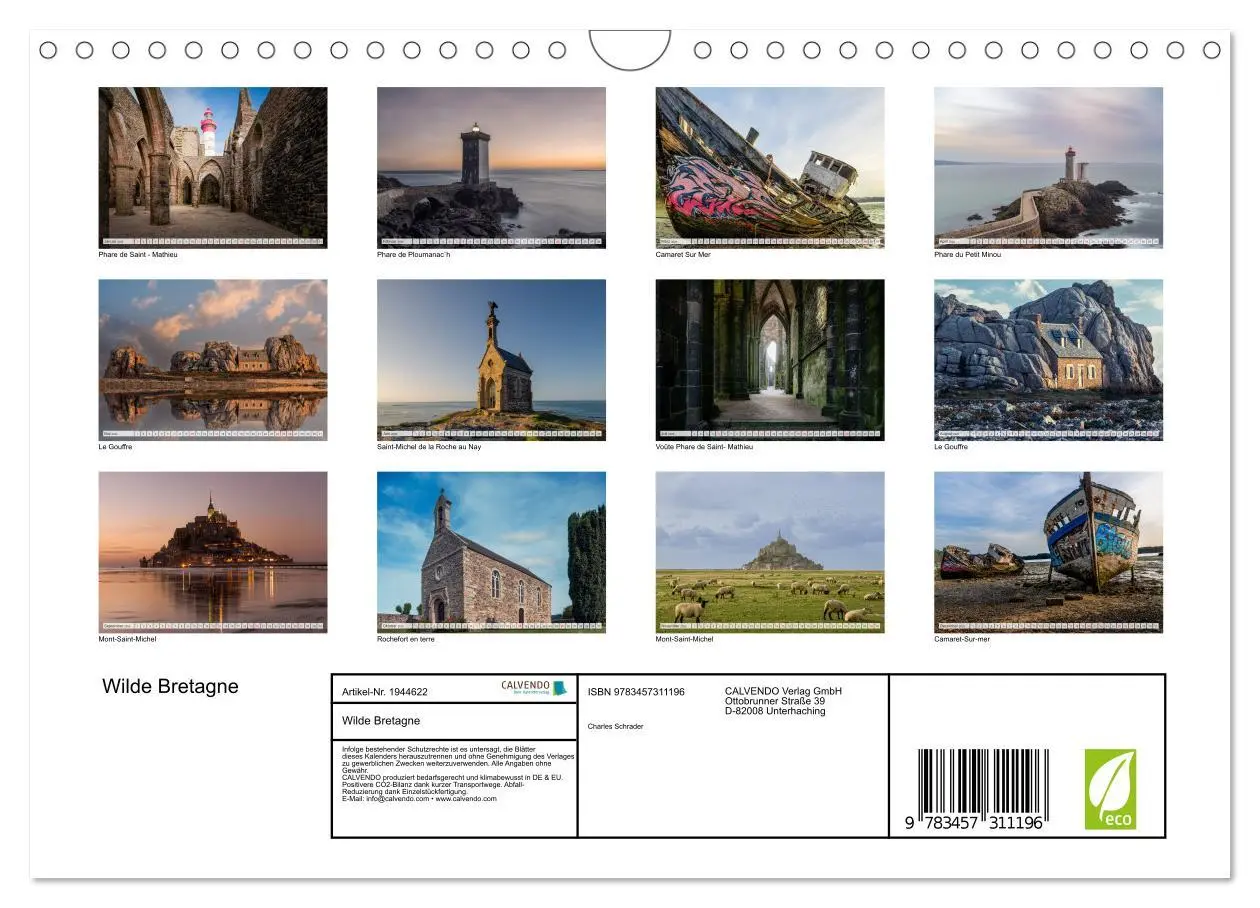
Task: Open the Le Gouffre reflection photo with clouds
Action: click(213, 360)
